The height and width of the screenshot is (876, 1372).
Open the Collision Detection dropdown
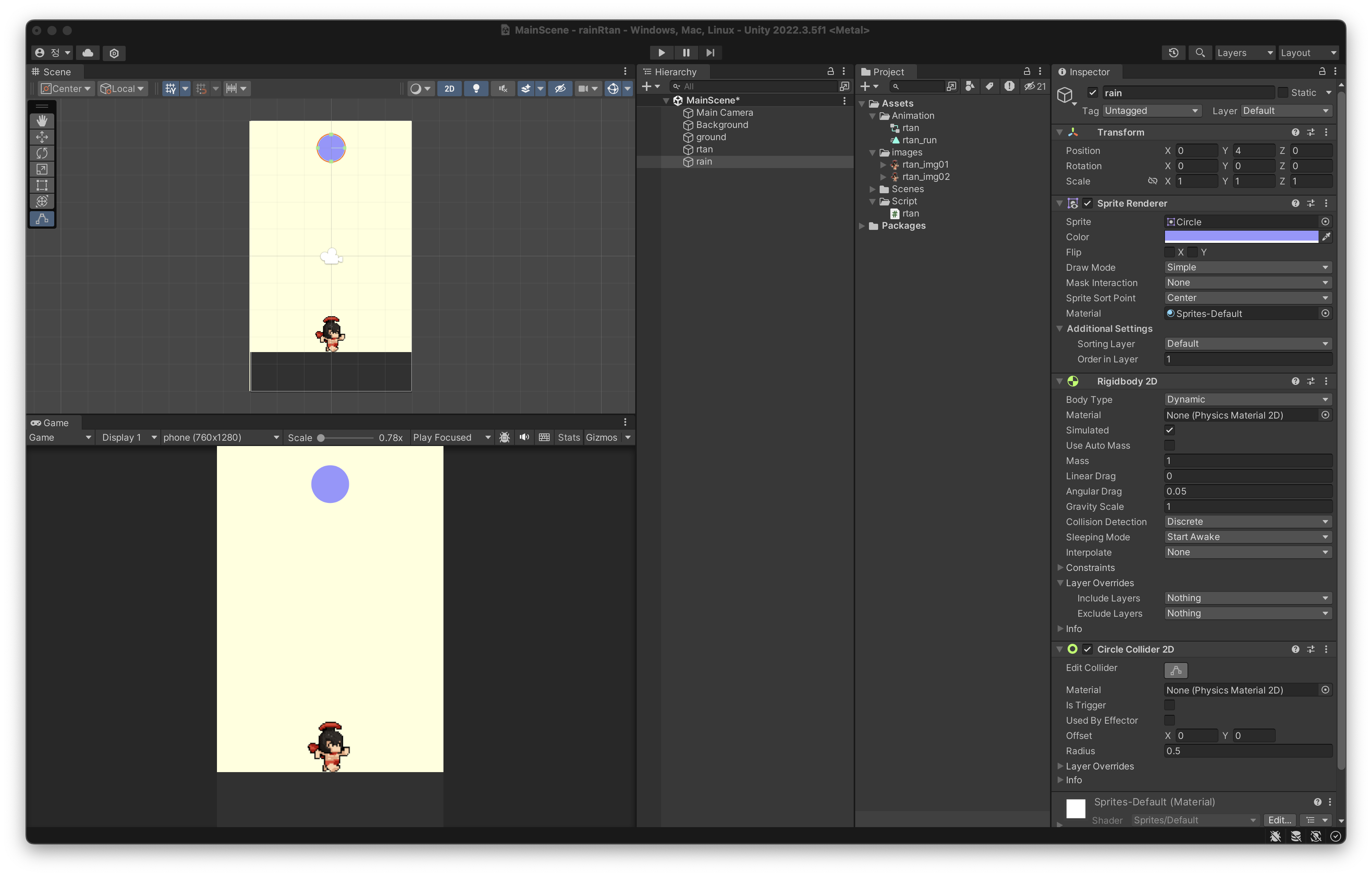point(1248,522)
